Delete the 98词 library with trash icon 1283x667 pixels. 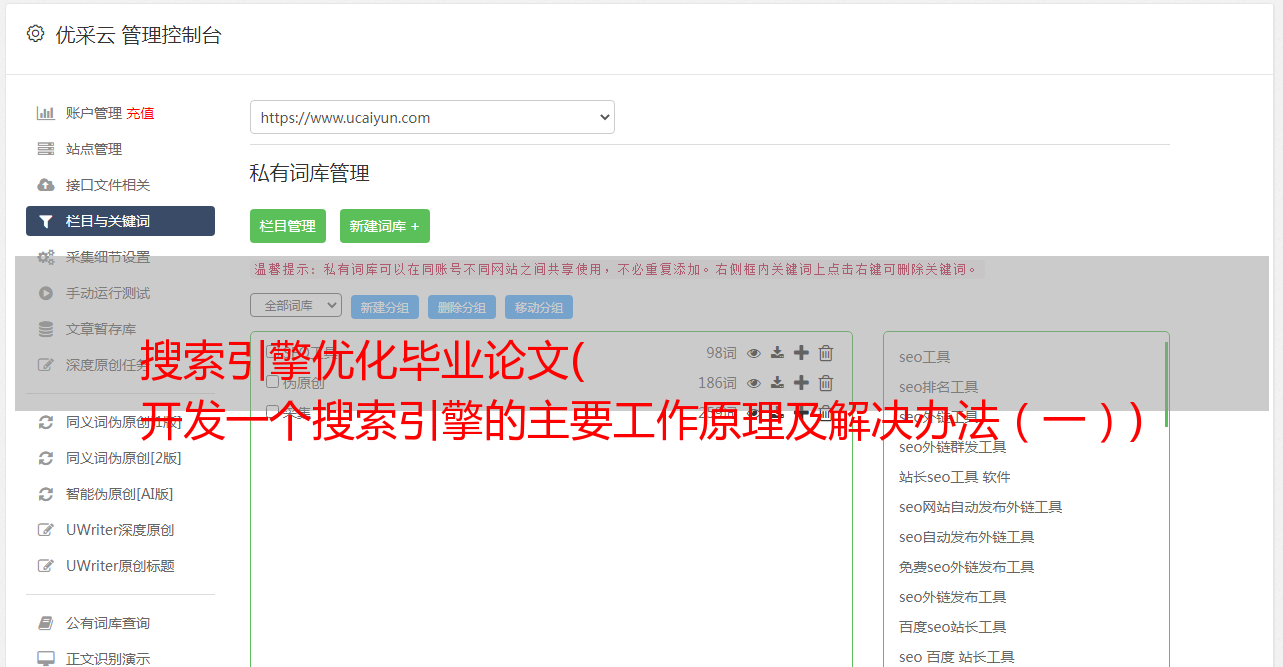(x=826, y=353)
